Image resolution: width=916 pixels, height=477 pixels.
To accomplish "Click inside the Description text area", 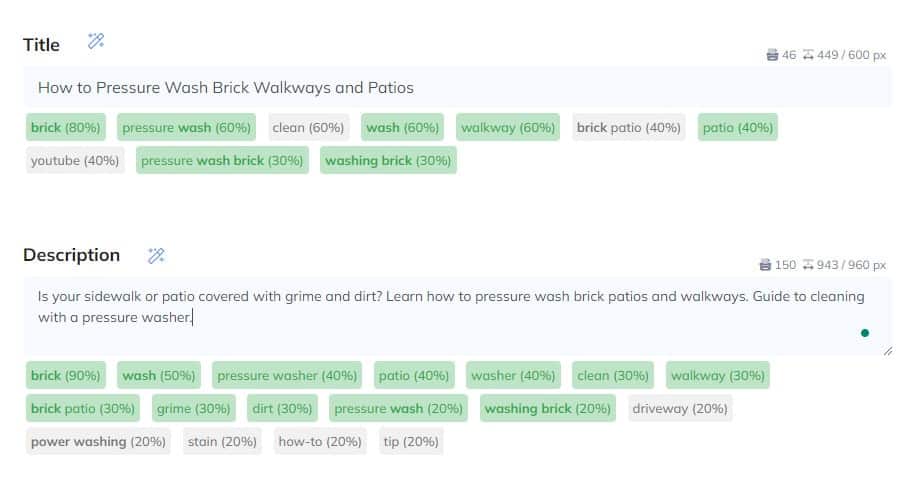I will 458,316.
